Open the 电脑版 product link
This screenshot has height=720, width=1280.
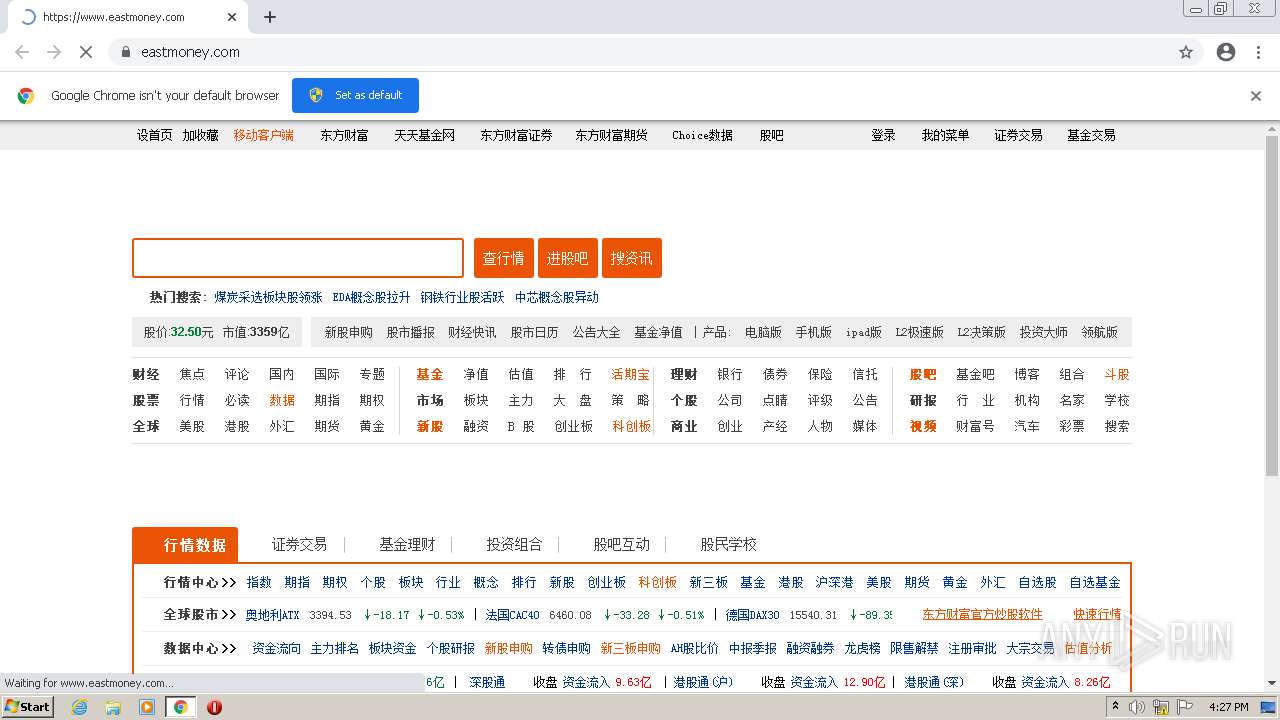(x=763, y=332)
